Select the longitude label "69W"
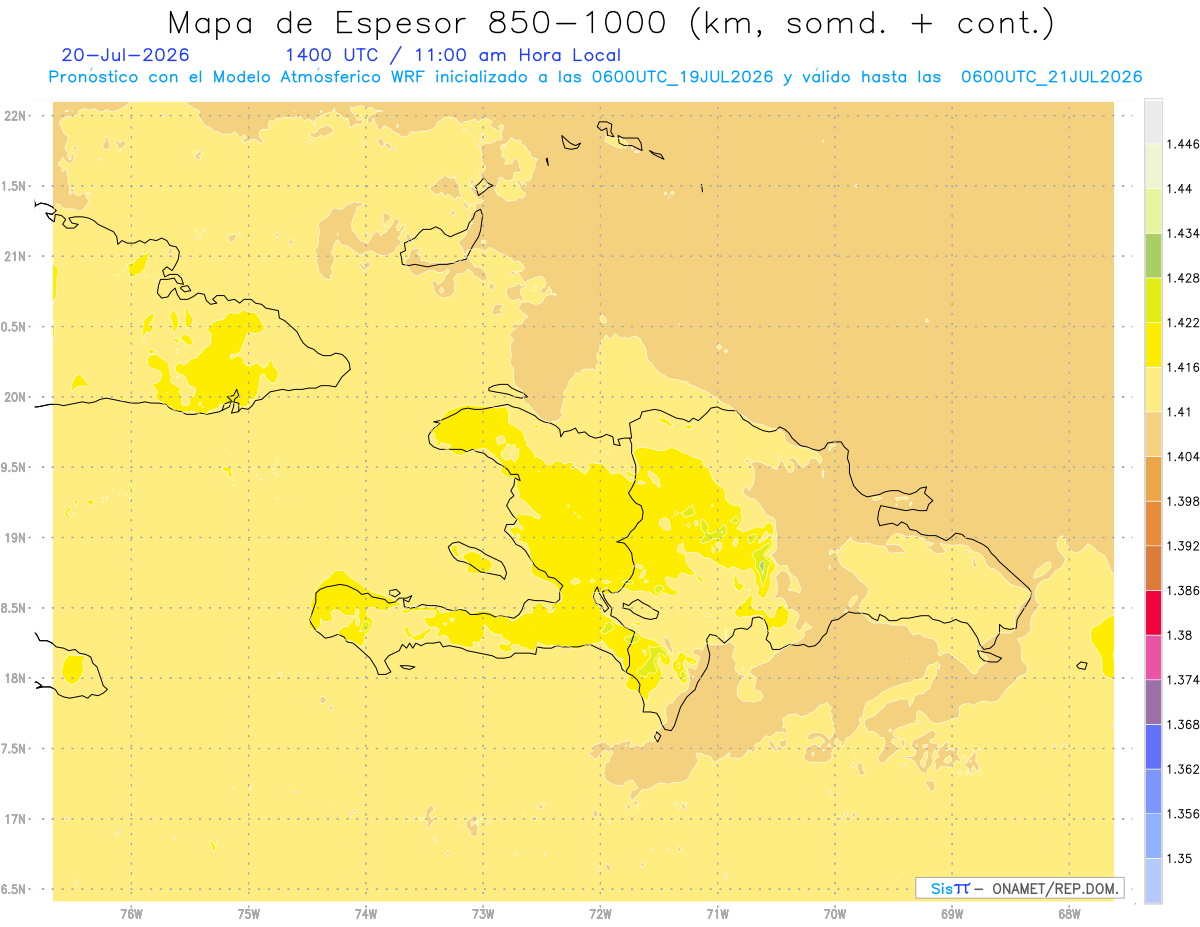Image resolution: width=1200 pixels, height=927 pixels. [952, 914]
